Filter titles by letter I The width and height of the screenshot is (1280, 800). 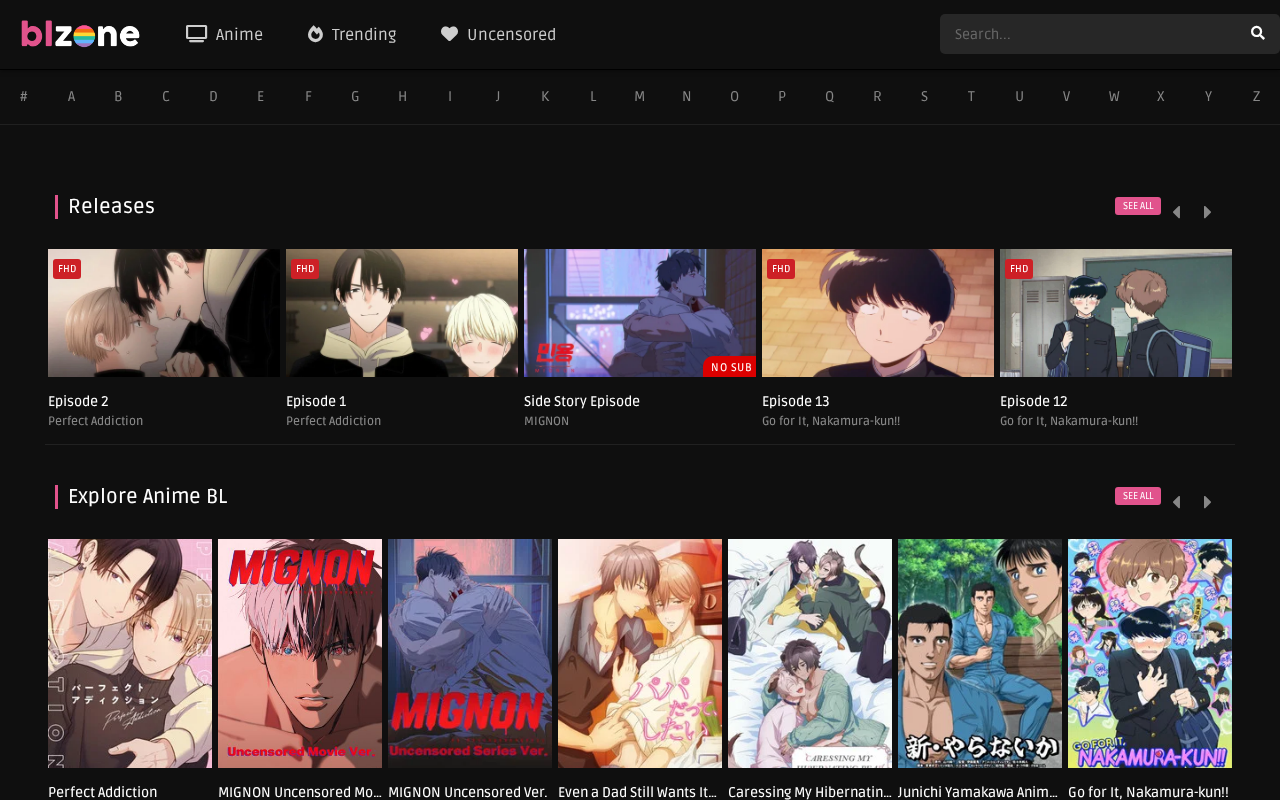point(450,97)
